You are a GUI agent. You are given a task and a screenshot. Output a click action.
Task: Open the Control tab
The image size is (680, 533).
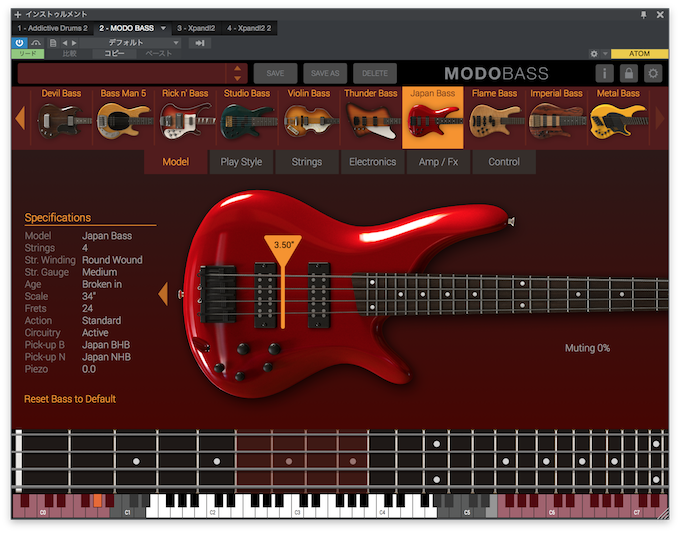tap(504, 162)
